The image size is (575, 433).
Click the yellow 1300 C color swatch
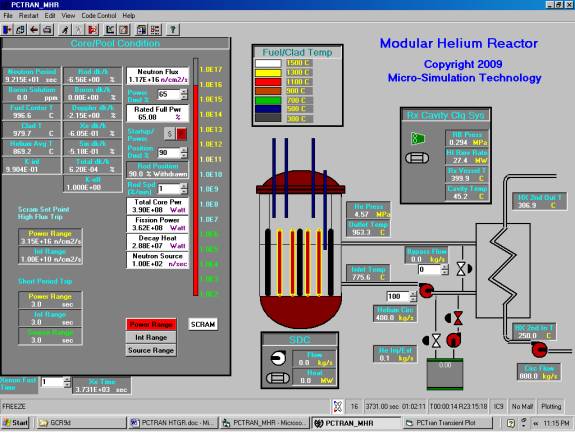point(268,73)
